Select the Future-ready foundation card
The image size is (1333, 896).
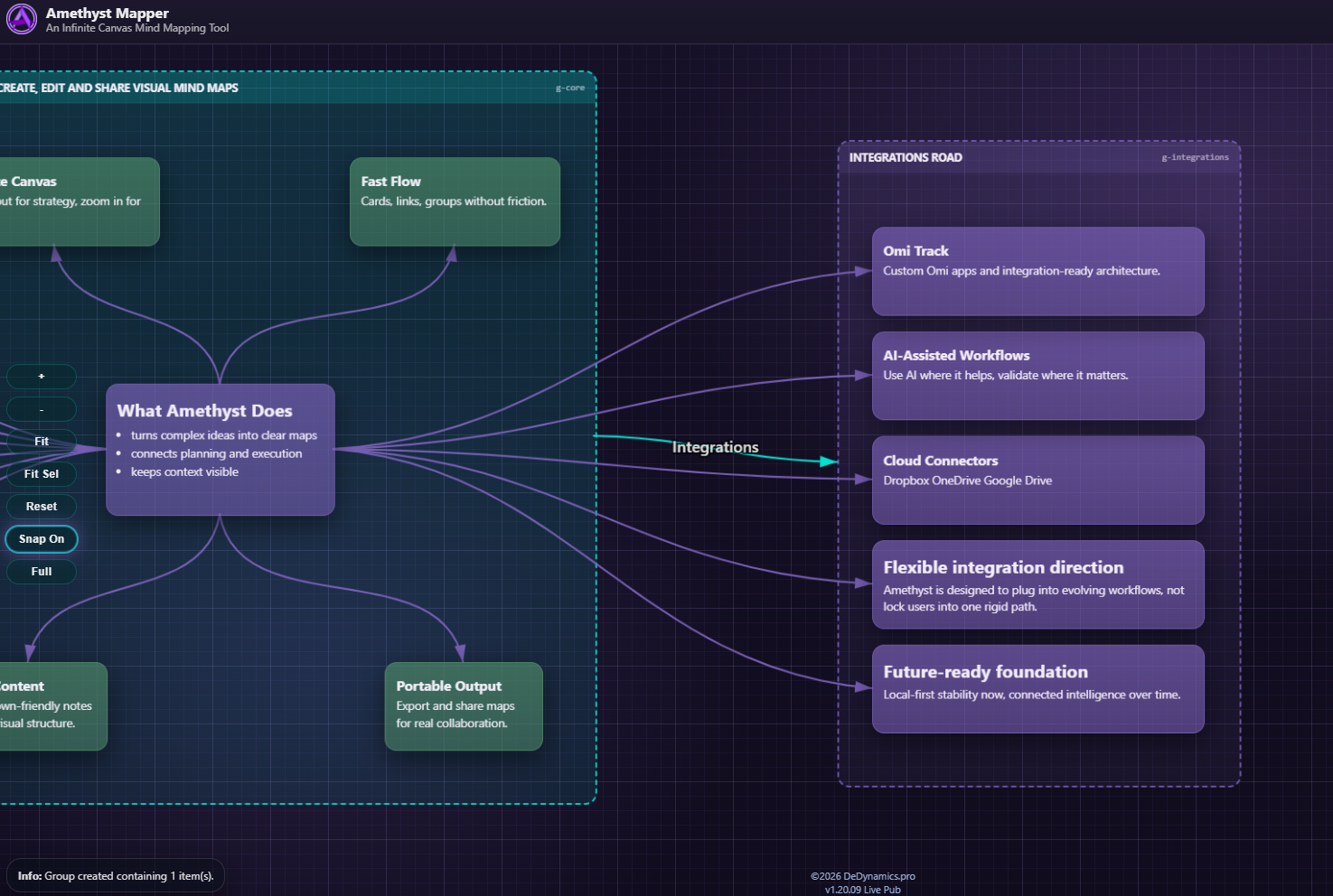[1037, 689]
